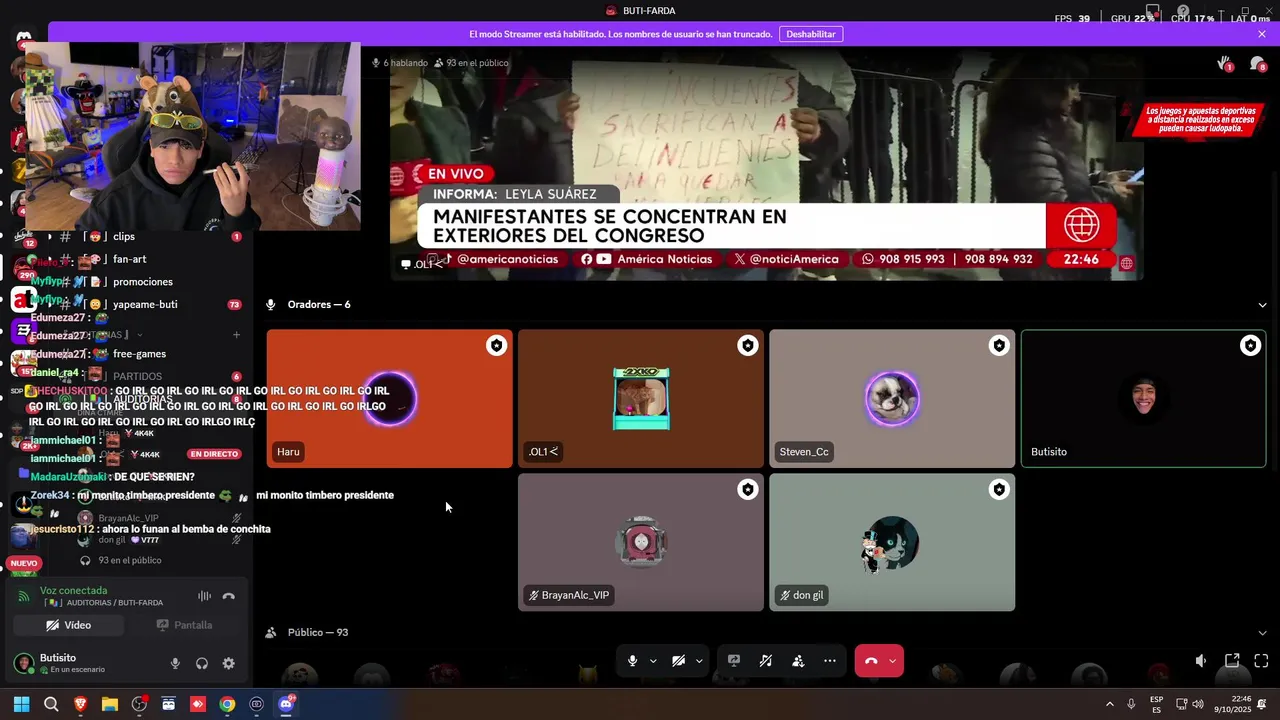
Task: Click the 93 en el público header indicator
Action: coord(471,63)
